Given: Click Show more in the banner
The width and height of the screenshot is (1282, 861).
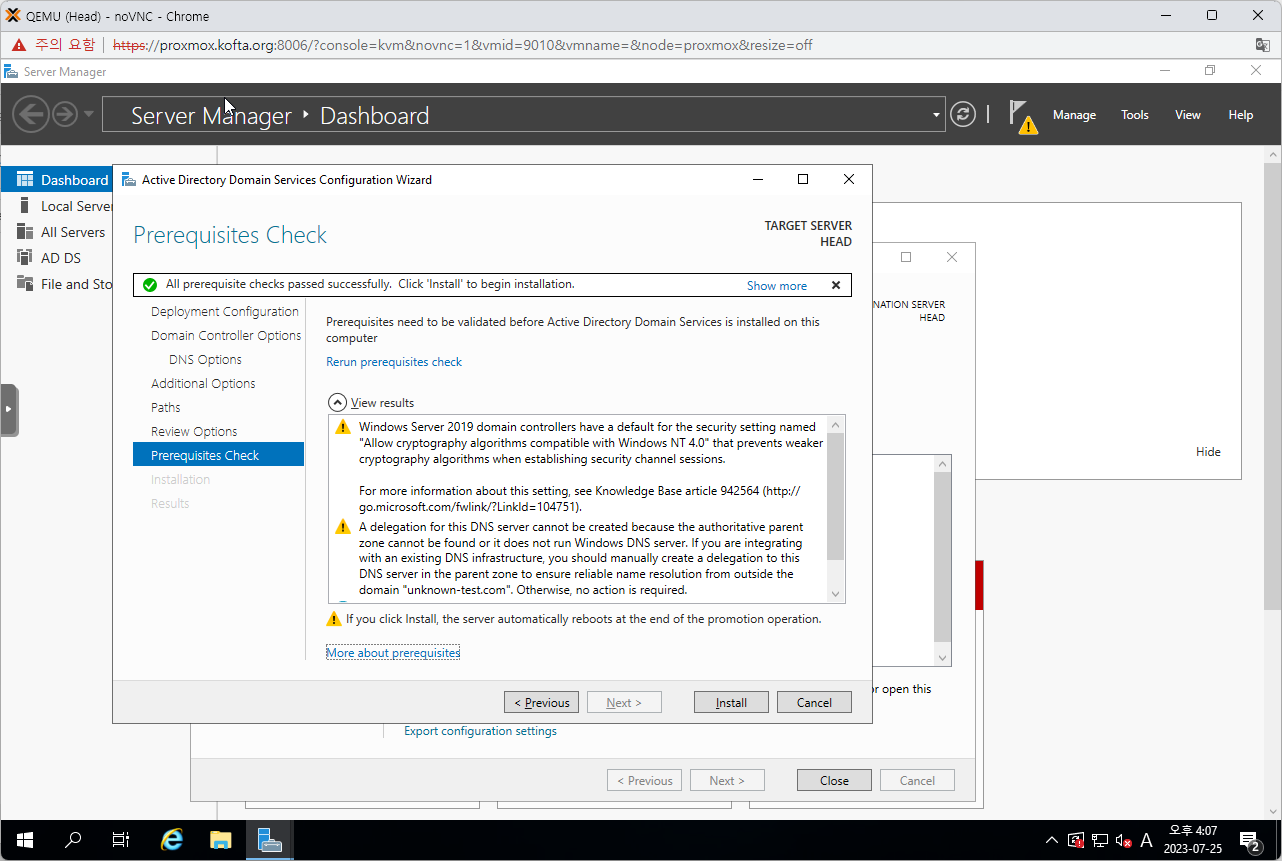Looking at the screenshot, I should pos(776,285).
